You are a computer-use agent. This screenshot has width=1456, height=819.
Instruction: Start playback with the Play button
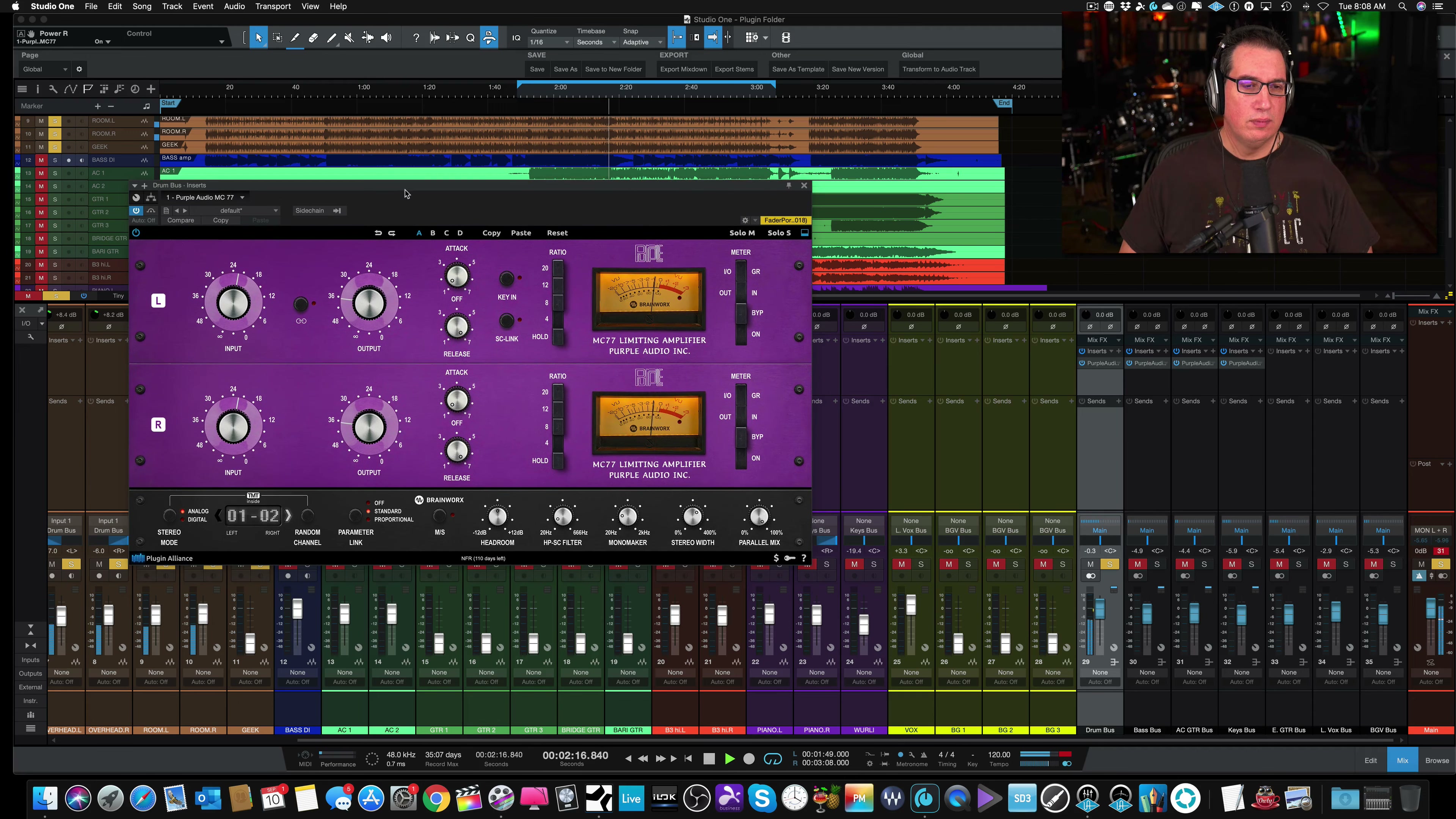(x=729, y=759)
